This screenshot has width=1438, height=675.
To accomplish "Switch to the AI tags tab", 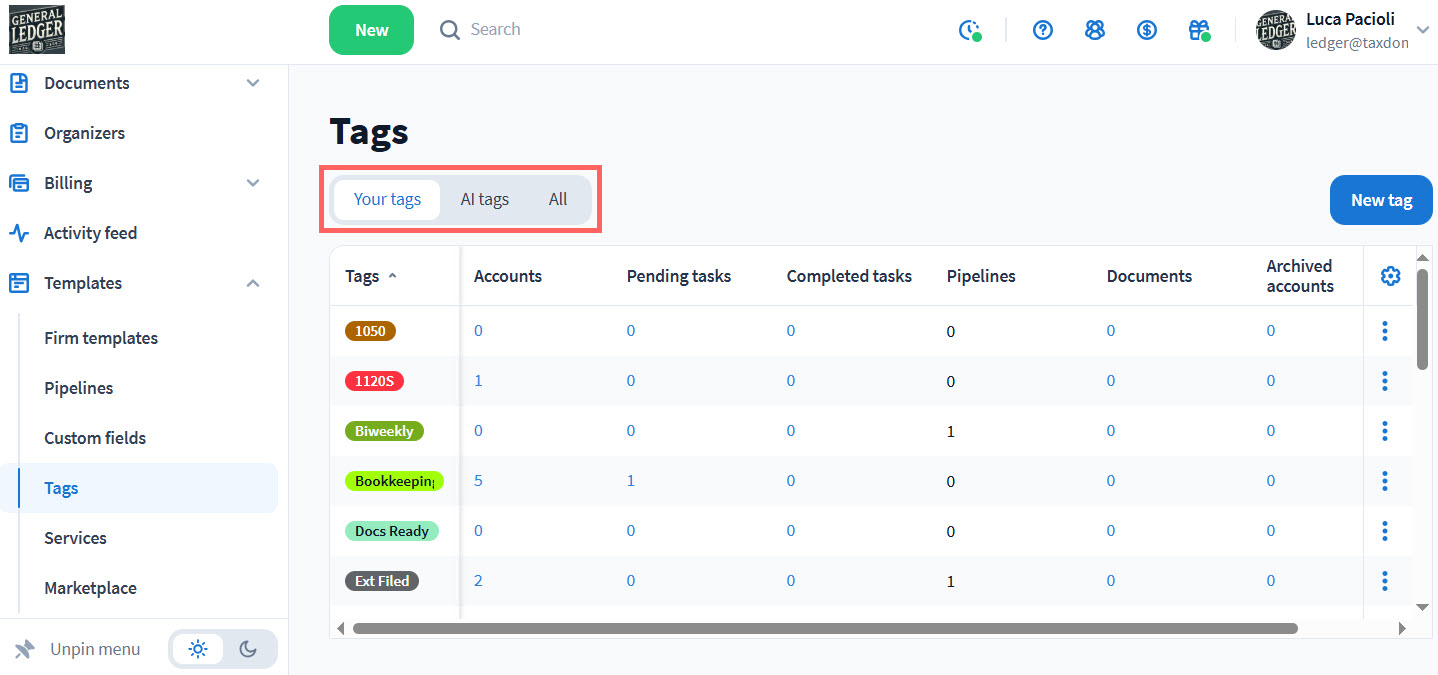I will click(484, 199).
